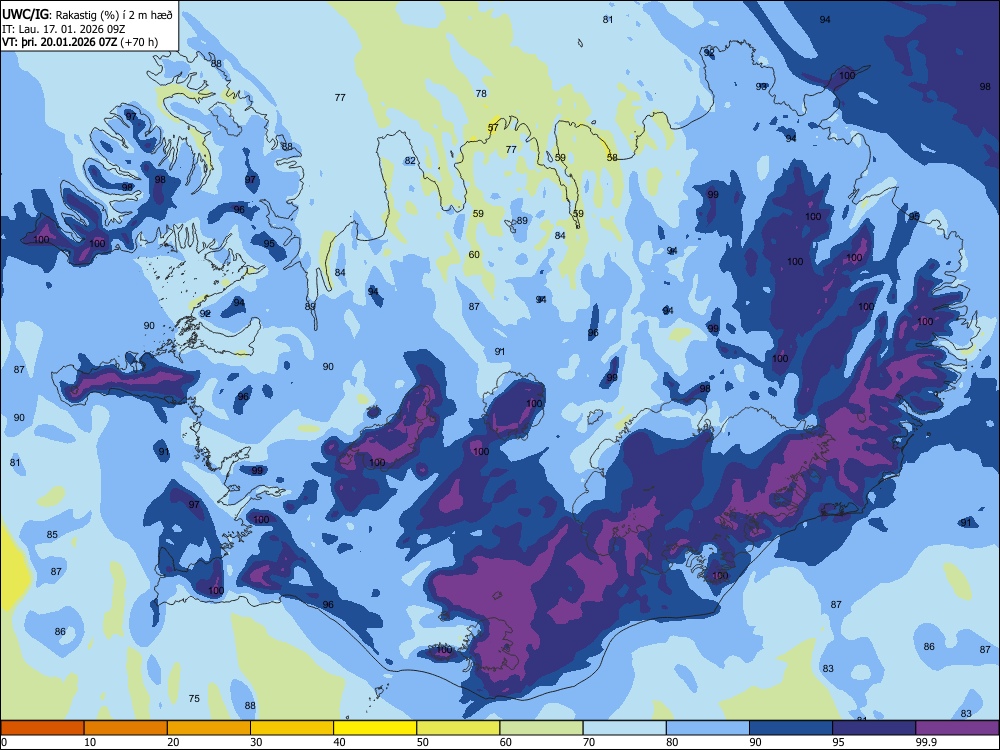This screenshot has height=750, width=1000.
Task: Click the humidity value '58' on the map
Action: pos(612,158)
